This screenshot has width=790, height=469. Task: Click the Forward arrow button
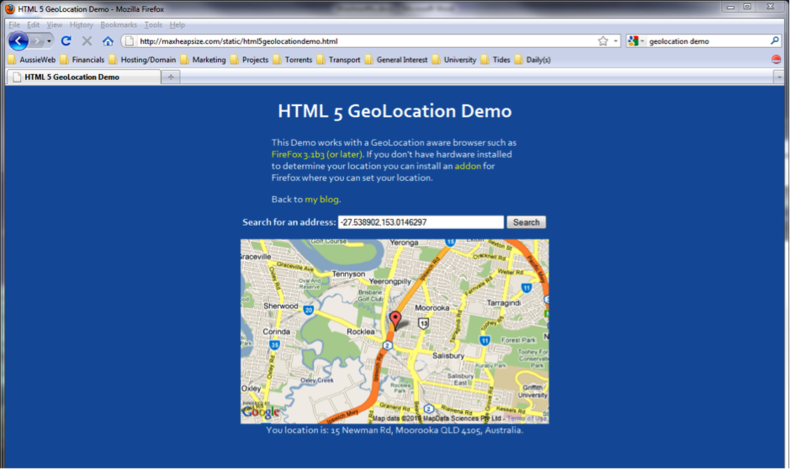pos(37,41)
